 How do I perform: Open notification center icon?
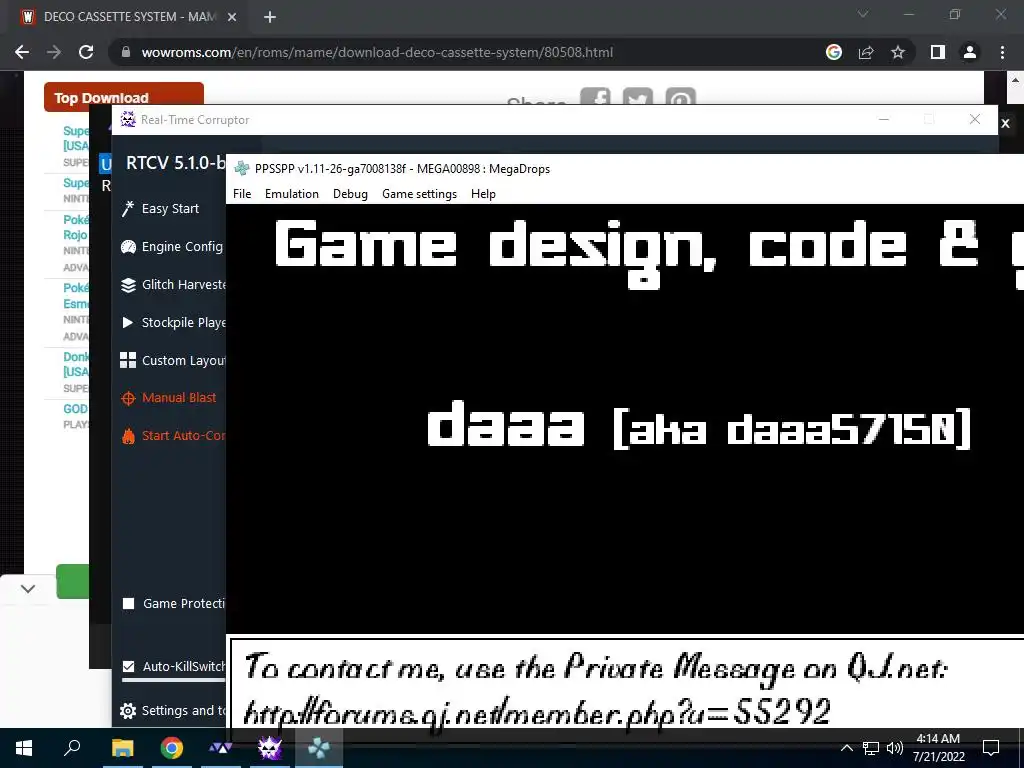pos(991,748)
